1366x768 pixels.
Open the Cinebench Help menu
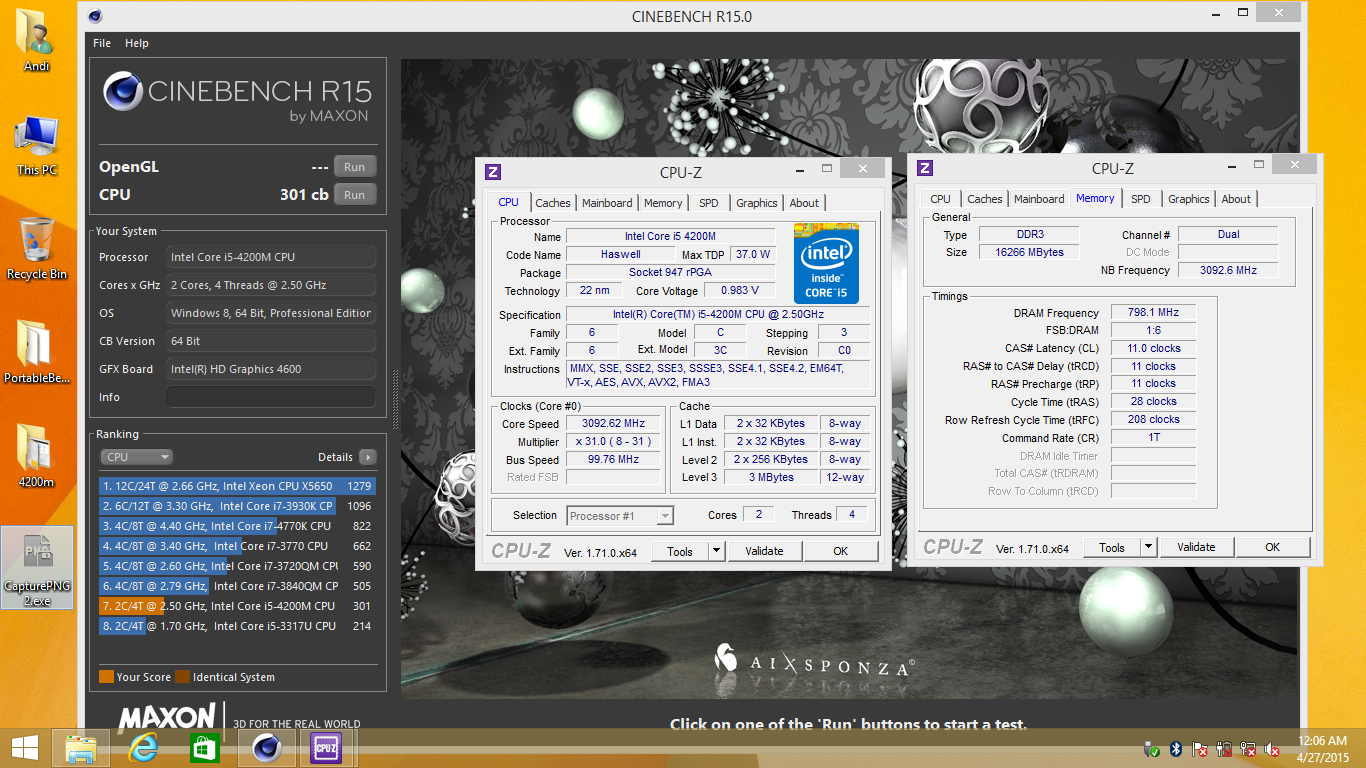(137, 43)
